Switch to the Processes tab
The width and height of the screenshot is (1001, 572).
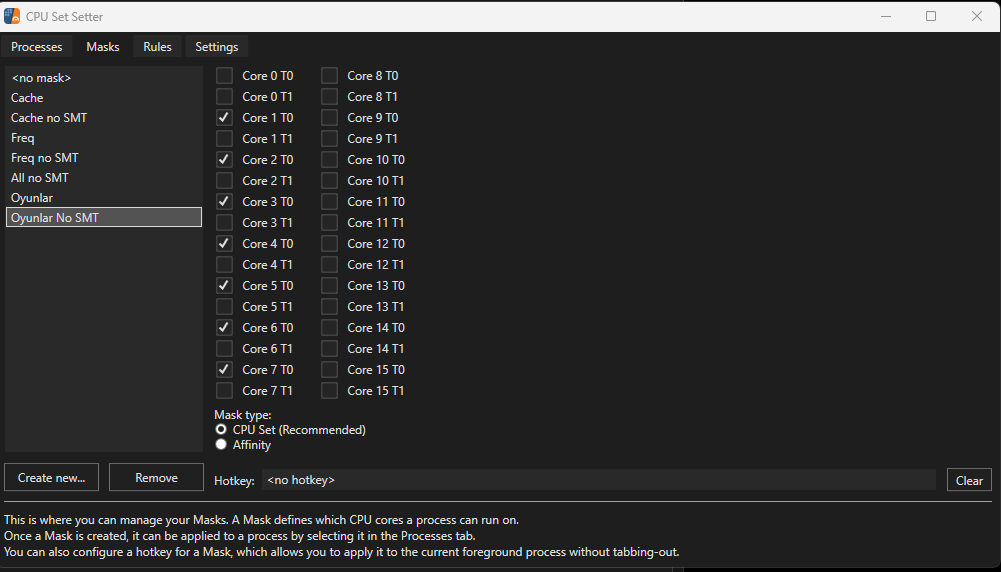36,47
